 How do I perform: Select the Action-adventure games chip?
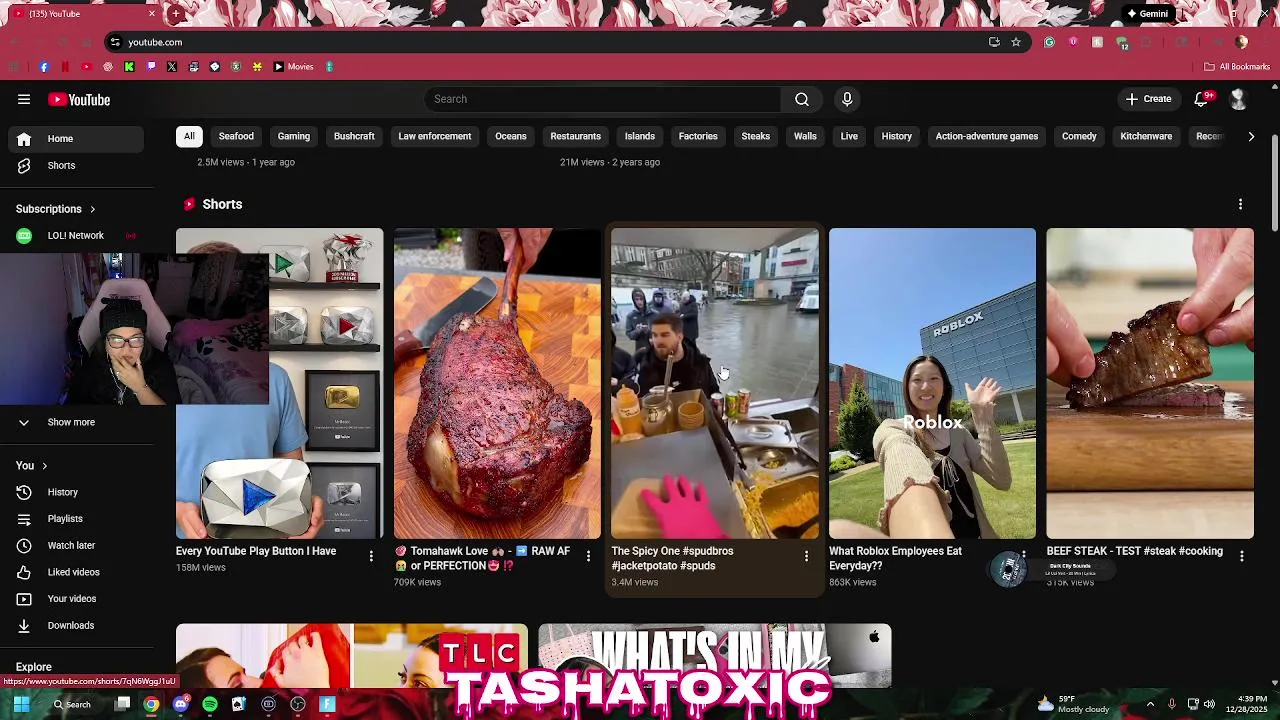pos(987,136)
